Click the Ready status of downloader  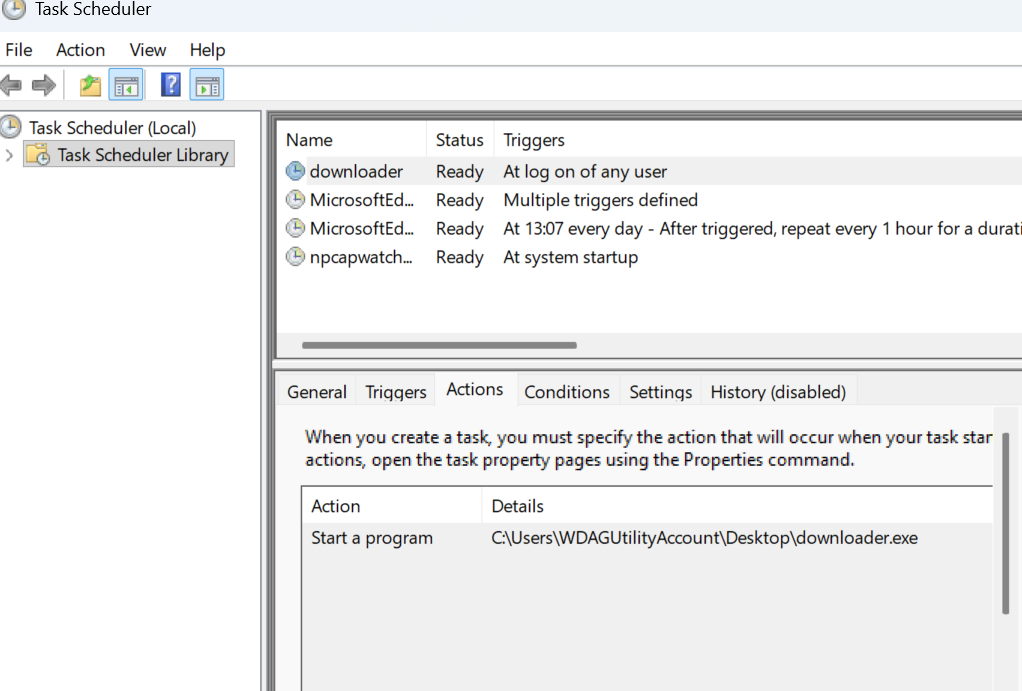[x=460, y=171]
